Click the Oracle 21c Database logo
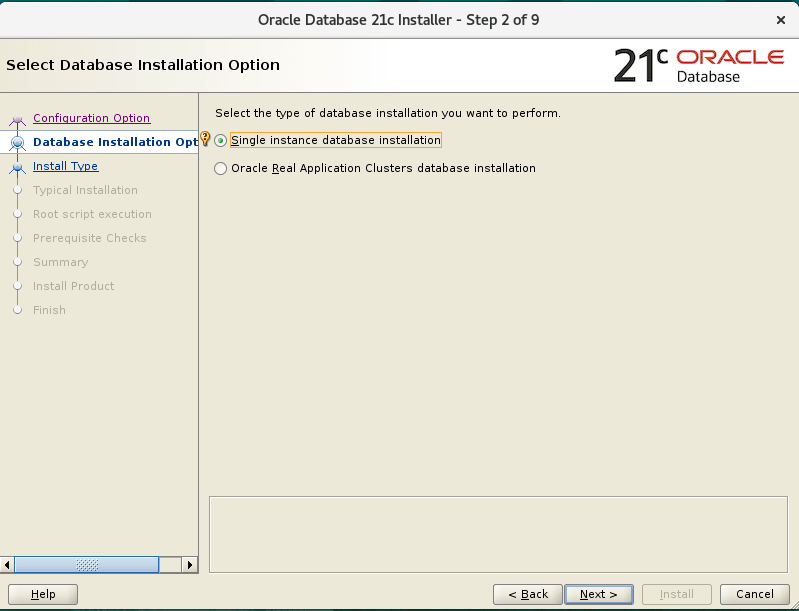Screen dimensions: 799x611 click(x=699, y=65)
